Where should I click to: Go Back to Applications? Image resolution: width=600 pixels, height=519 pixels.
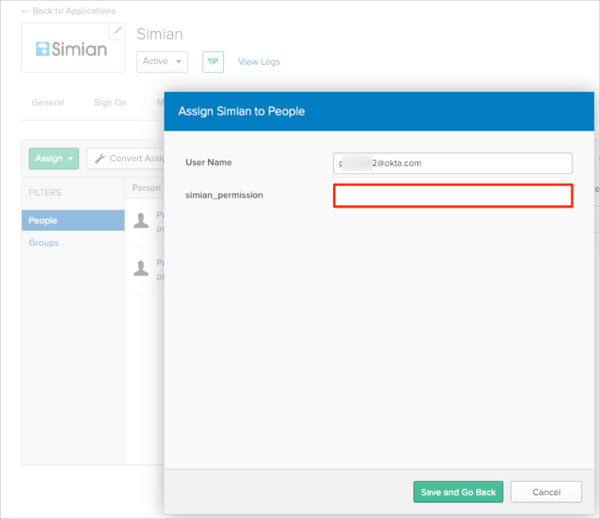[x=68, y=11]
